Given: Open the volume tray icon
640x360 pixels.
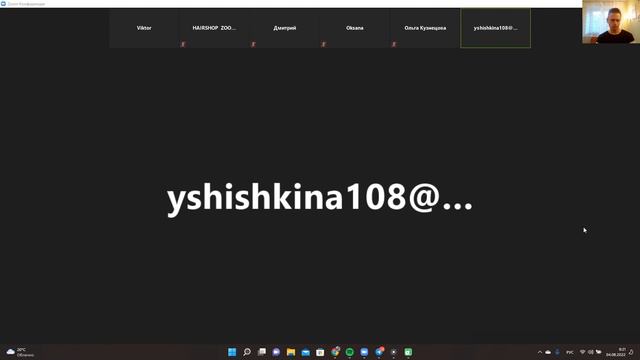Looking at the screenshot, I should click(x=591, y=352).
